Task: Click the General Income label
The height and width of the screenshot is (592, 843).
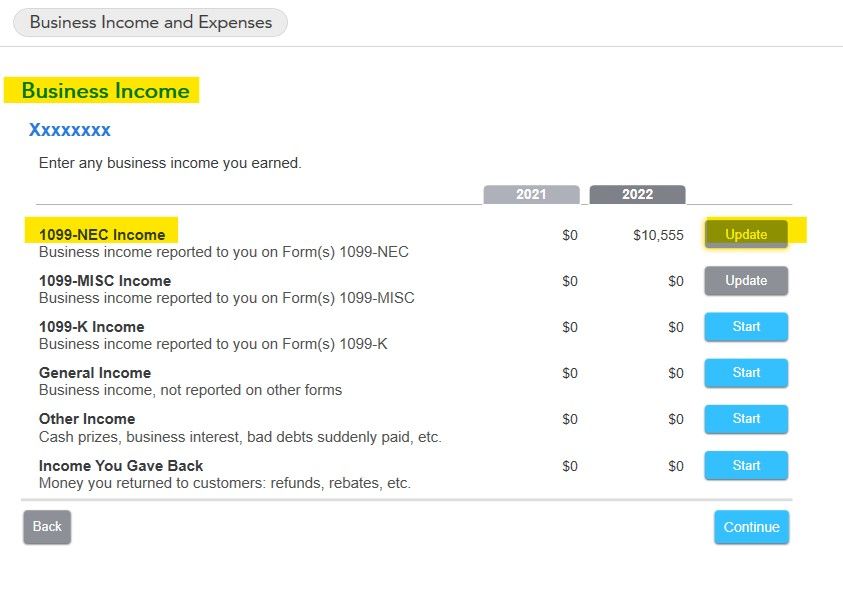Action: coord(95,373)
